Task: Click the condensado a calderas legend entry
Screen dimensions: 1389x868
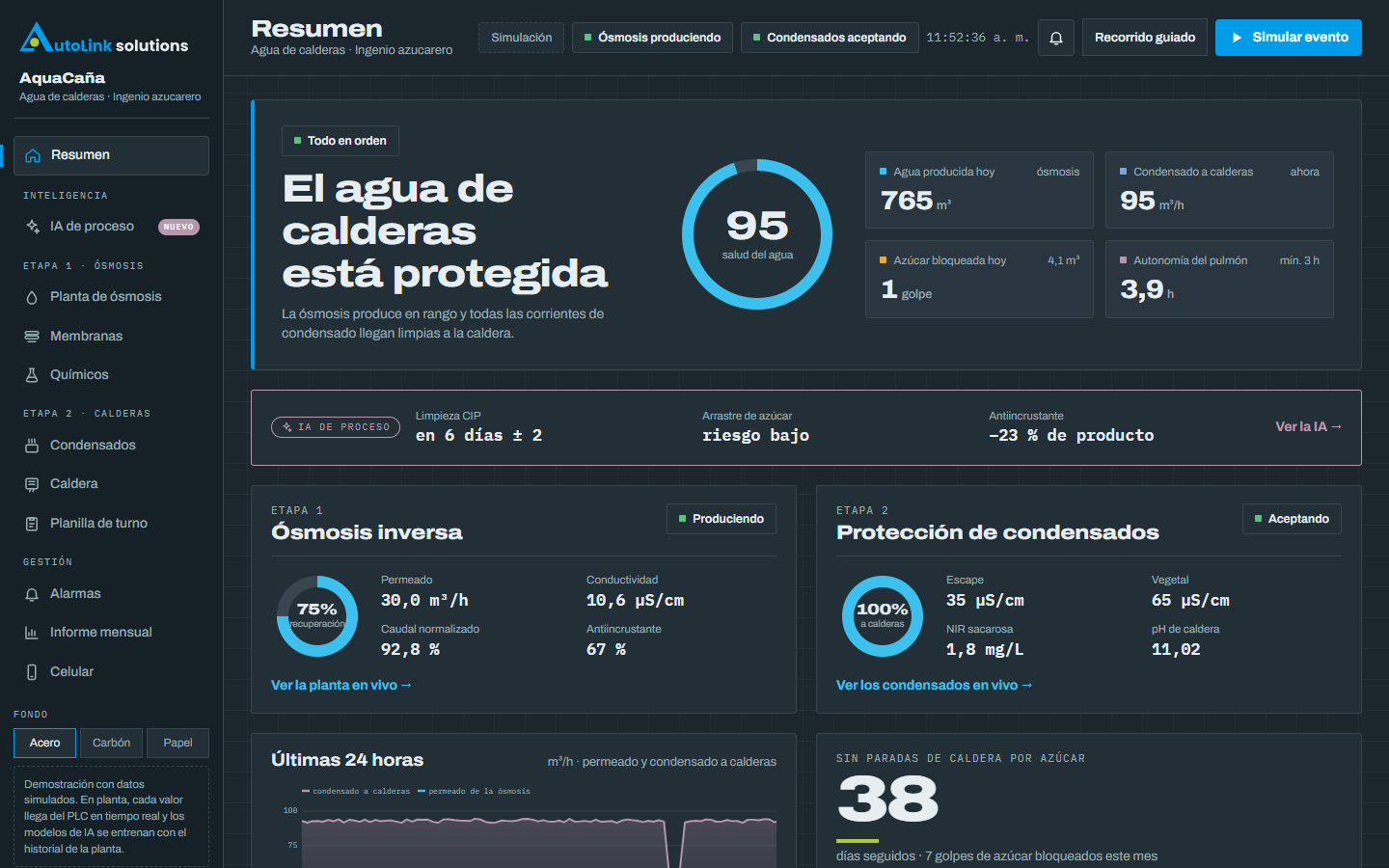Action: point(356,792)
